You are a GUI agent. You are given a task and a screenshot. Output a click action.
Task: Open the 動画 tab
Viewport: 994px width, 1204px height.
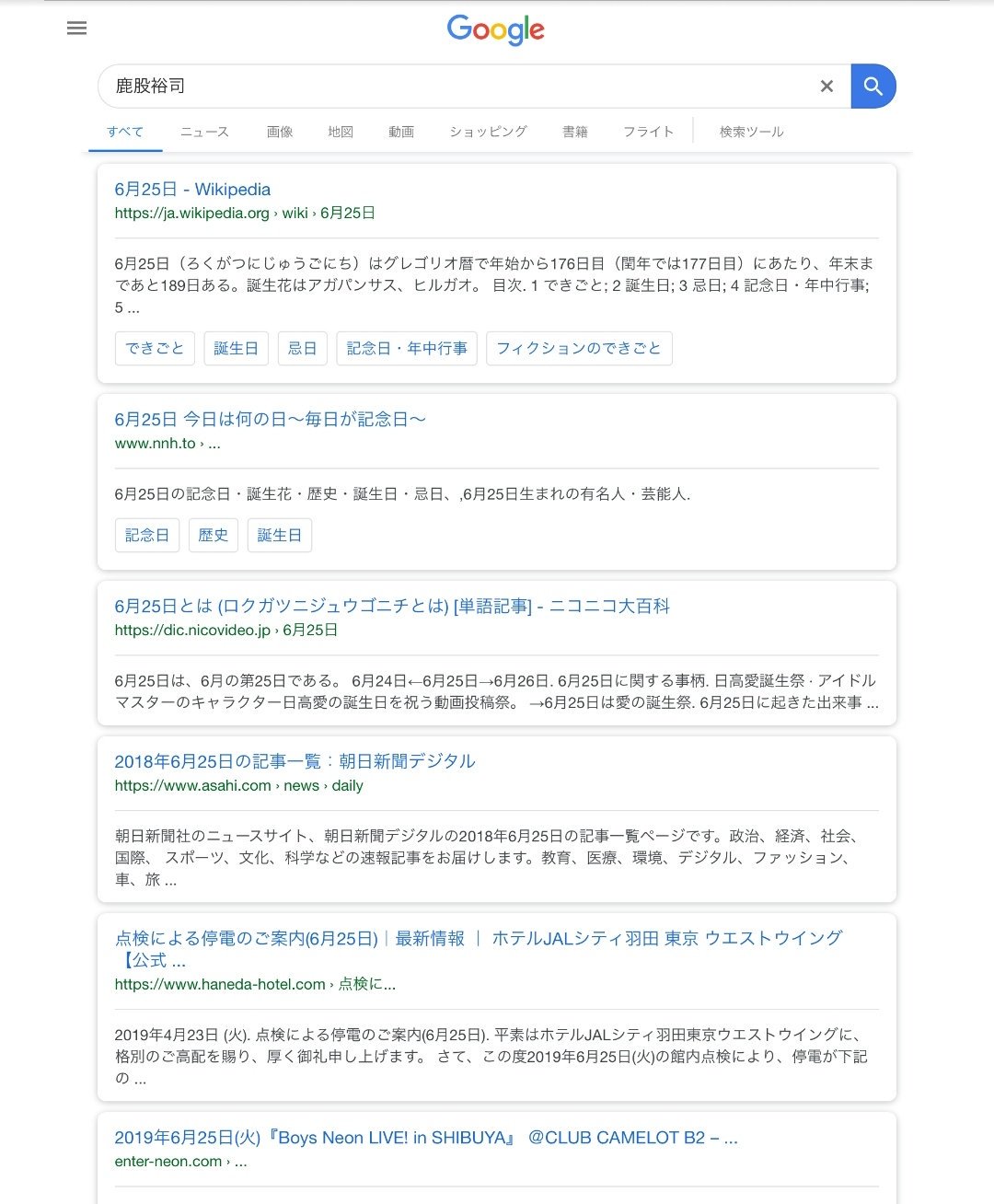point(401,132)
